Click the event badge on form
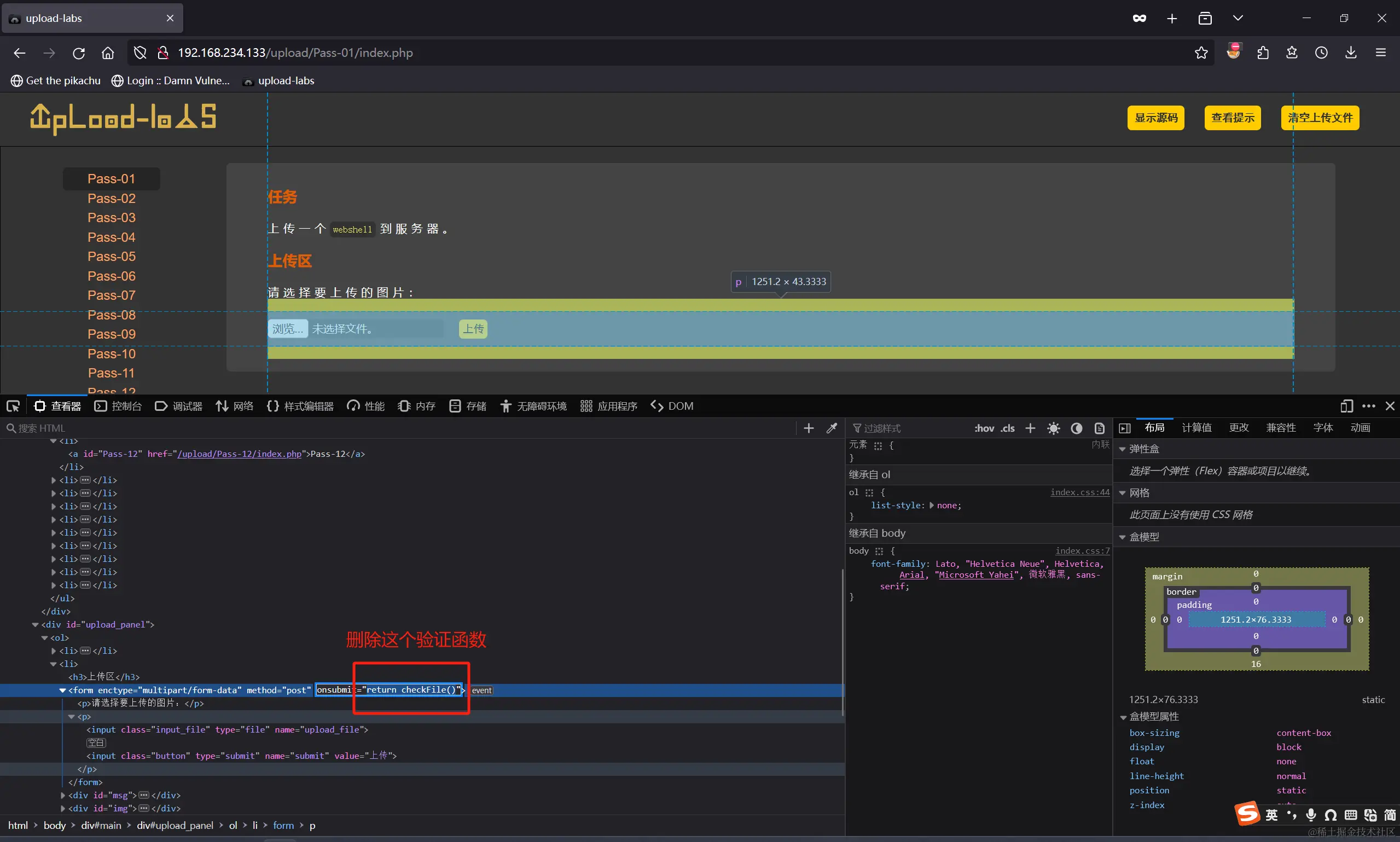This screenshot has width=1400, height=842. [x=481, y=690]
